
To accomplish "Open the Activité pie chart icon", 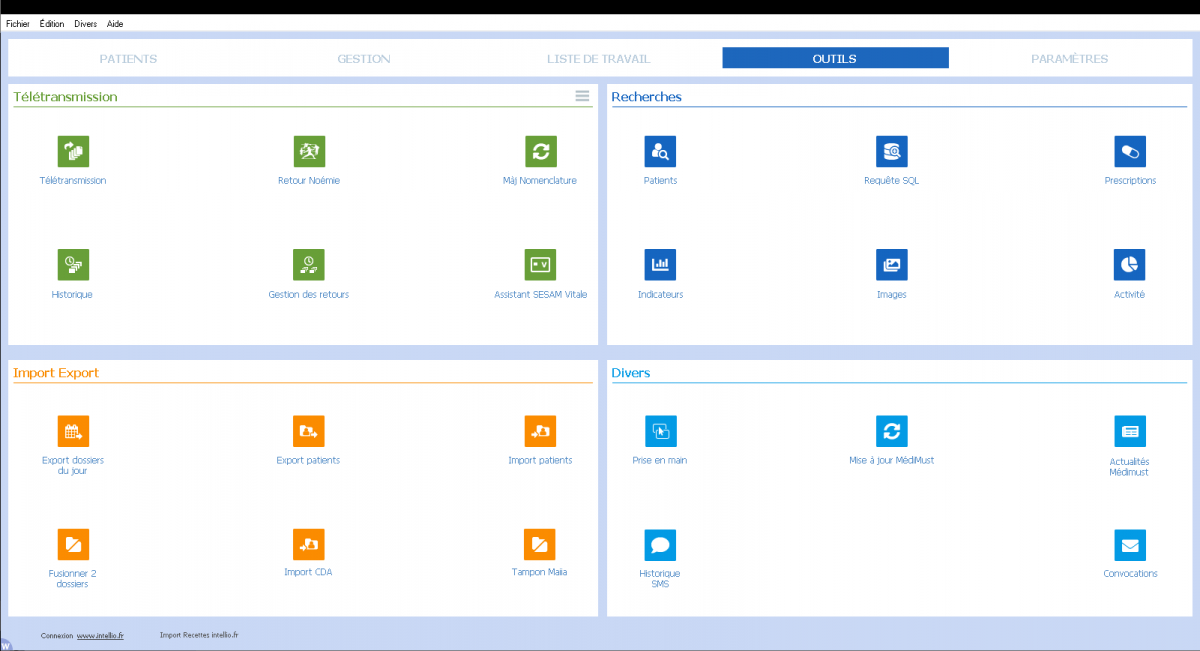I will (1130, 264).
